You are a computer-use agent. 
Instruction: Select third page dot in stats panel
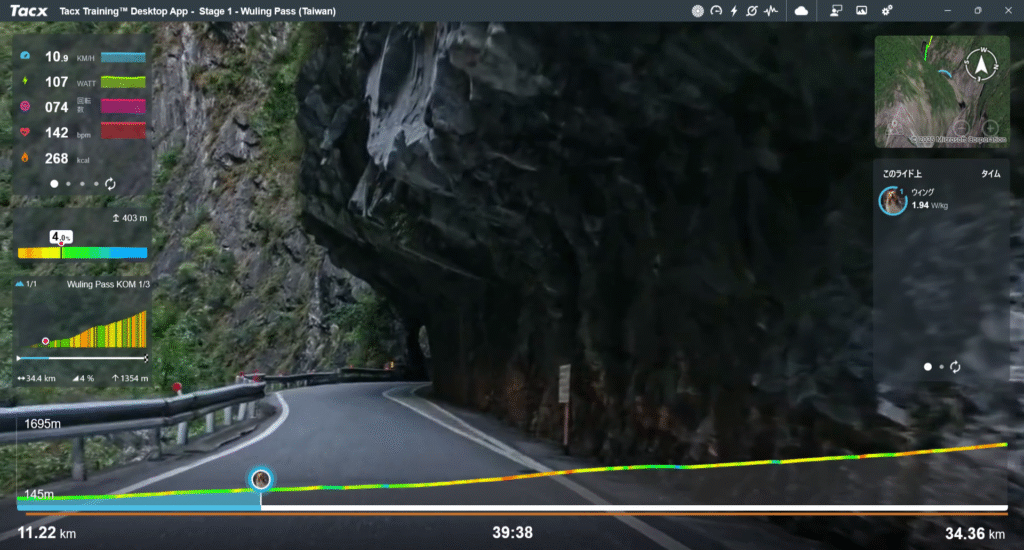click(82, 184)
